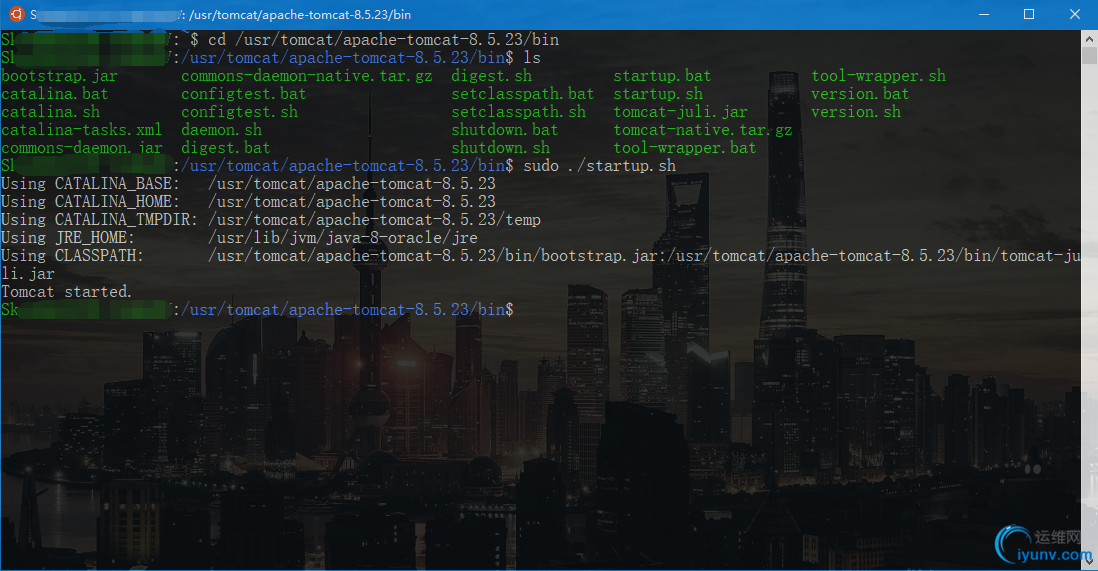Click the 'Using CATALINA_HOME:' label
The width and height of the screenshot is (1098, 571).
[x=90, y=202]
